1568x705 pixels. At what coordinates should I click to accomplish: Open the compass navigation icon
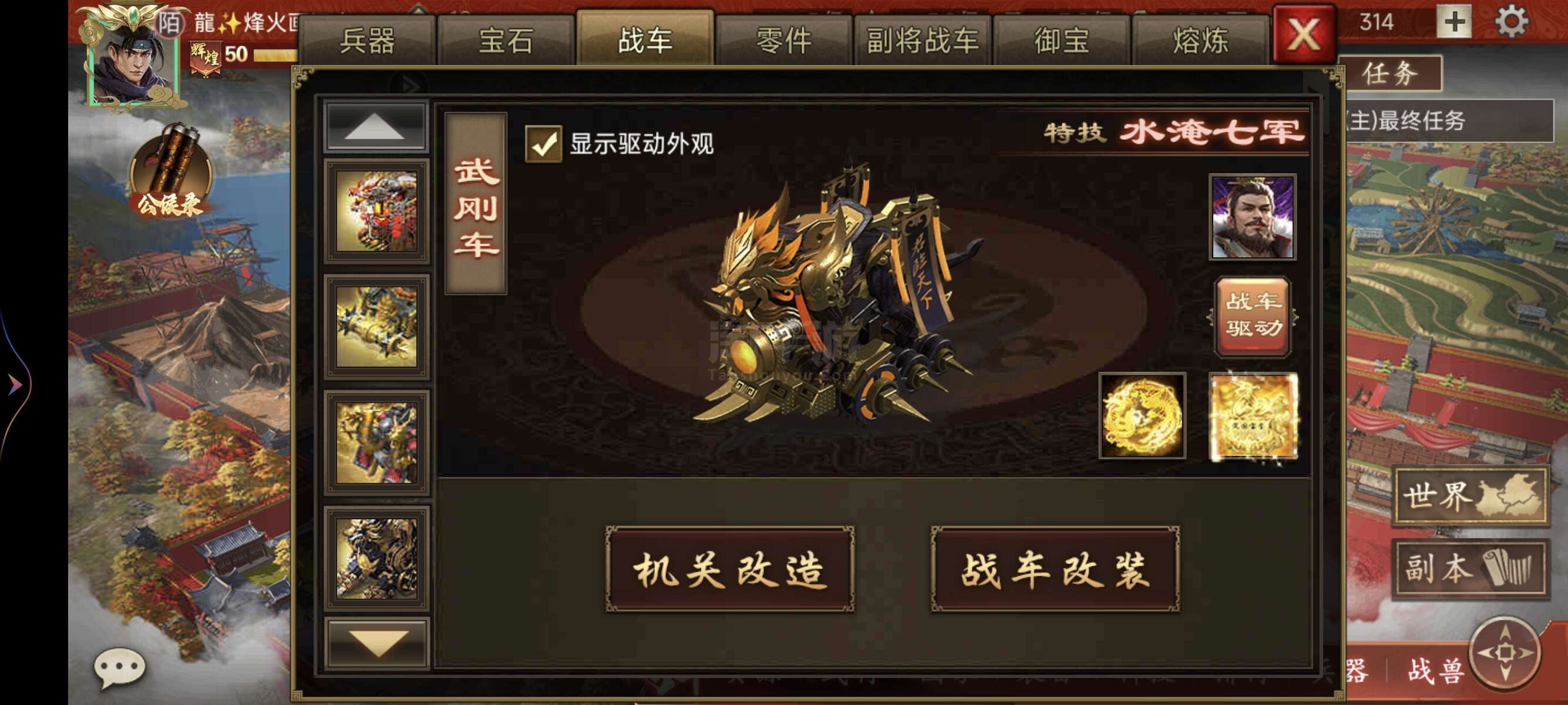[x=1505, y=652]
